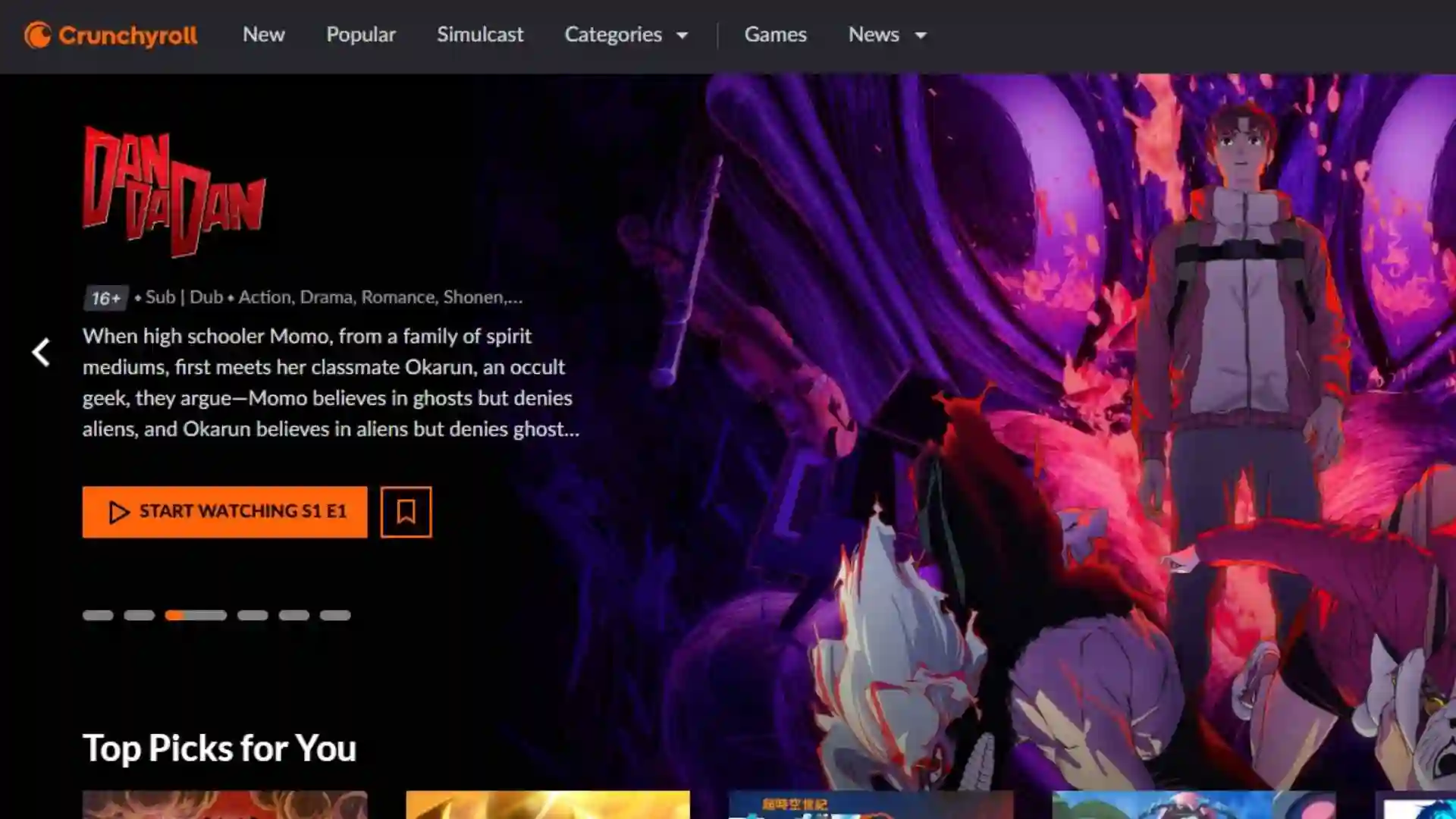Select the first carousel indicator
This screenshot has height=819, width=1456.
tap(98, 615)
